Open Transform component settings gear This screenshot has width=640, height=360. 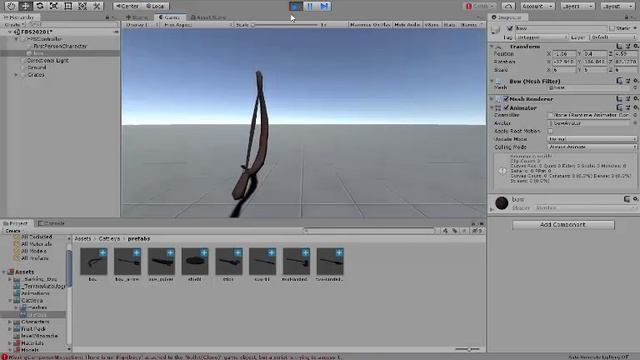point(636,47)
